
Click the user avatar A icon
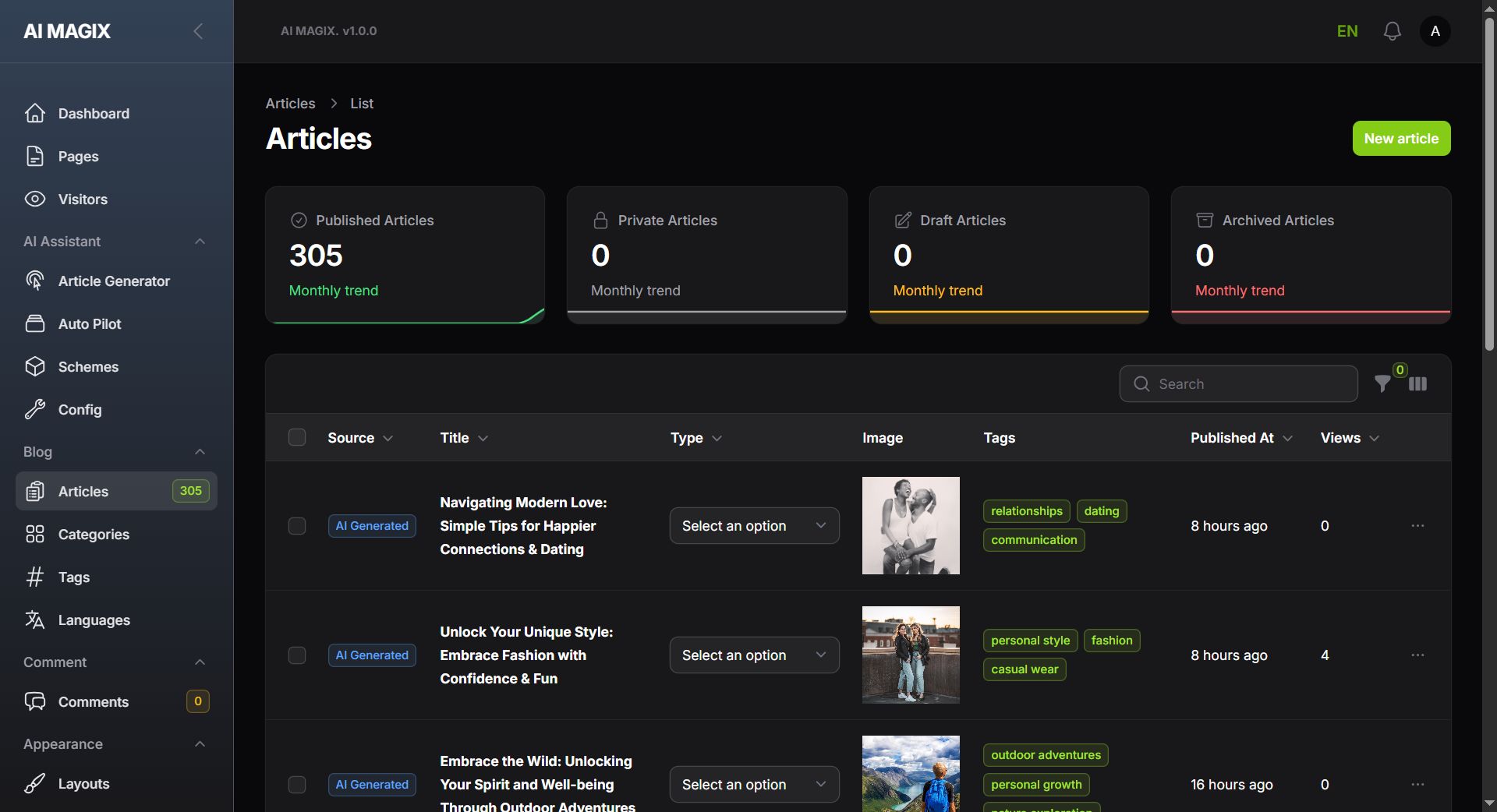(x=1435, y=31)
